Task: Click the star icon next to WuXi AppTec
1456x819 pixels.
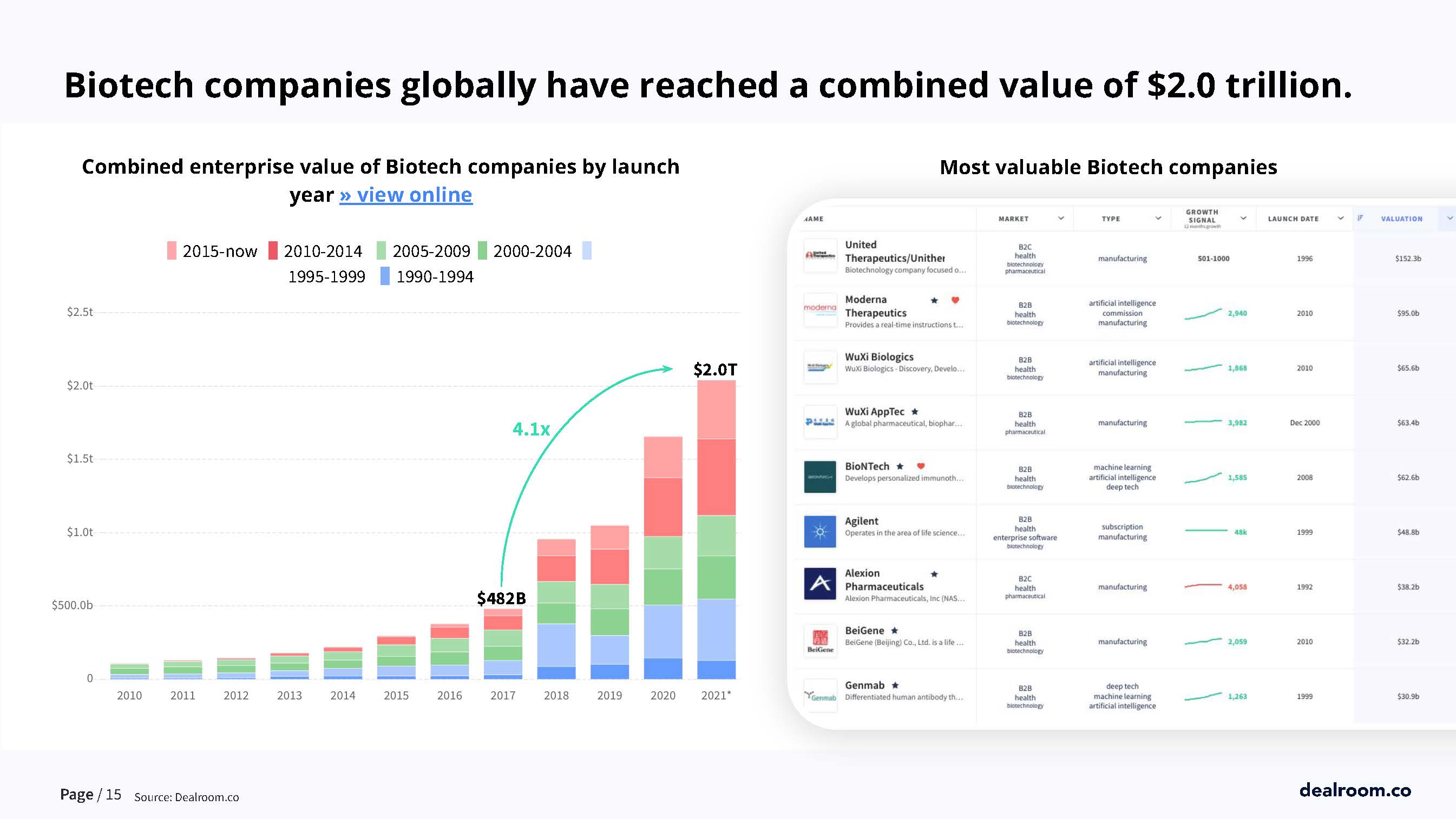Action: 915,412
